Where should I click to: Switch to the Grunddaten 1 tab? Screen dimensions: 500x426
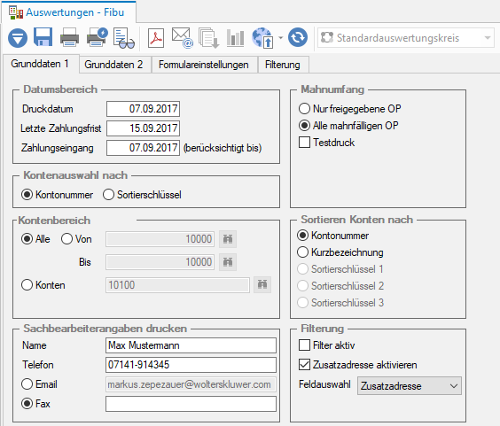point(40,63)
